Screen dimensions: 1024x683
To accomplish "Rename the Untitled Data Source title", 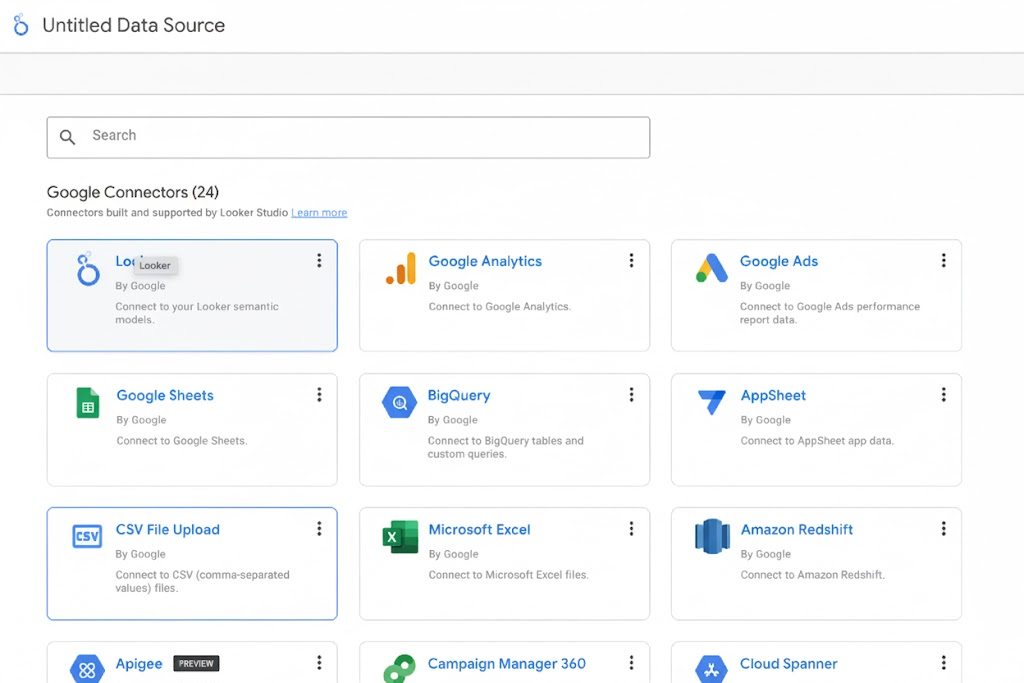I will tap(133, 25).
